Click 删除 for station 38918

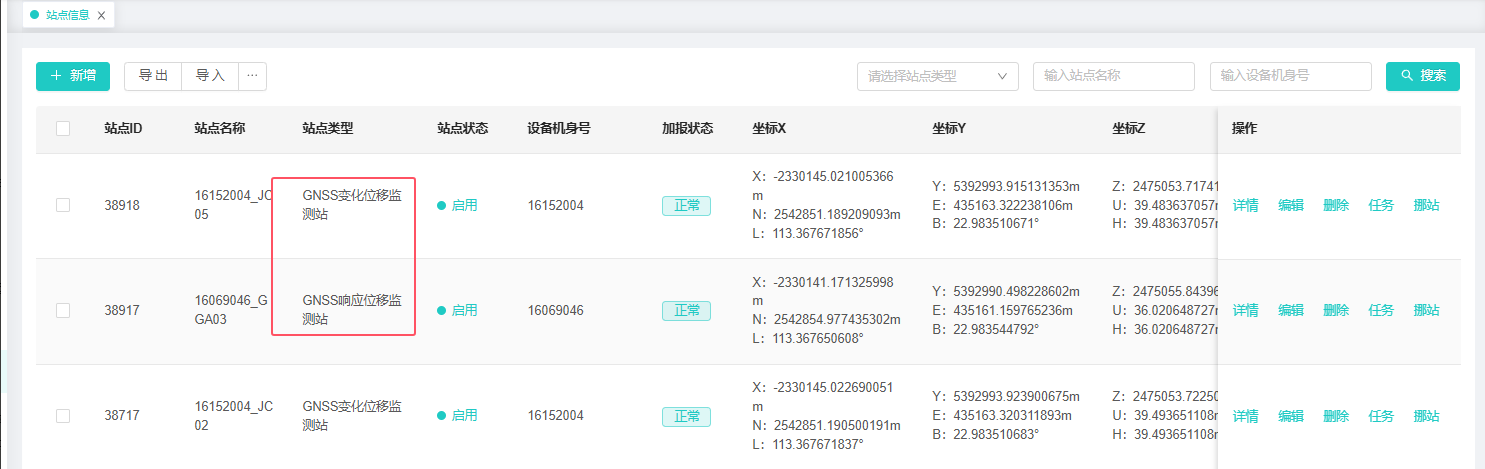tap(1336, 205)
